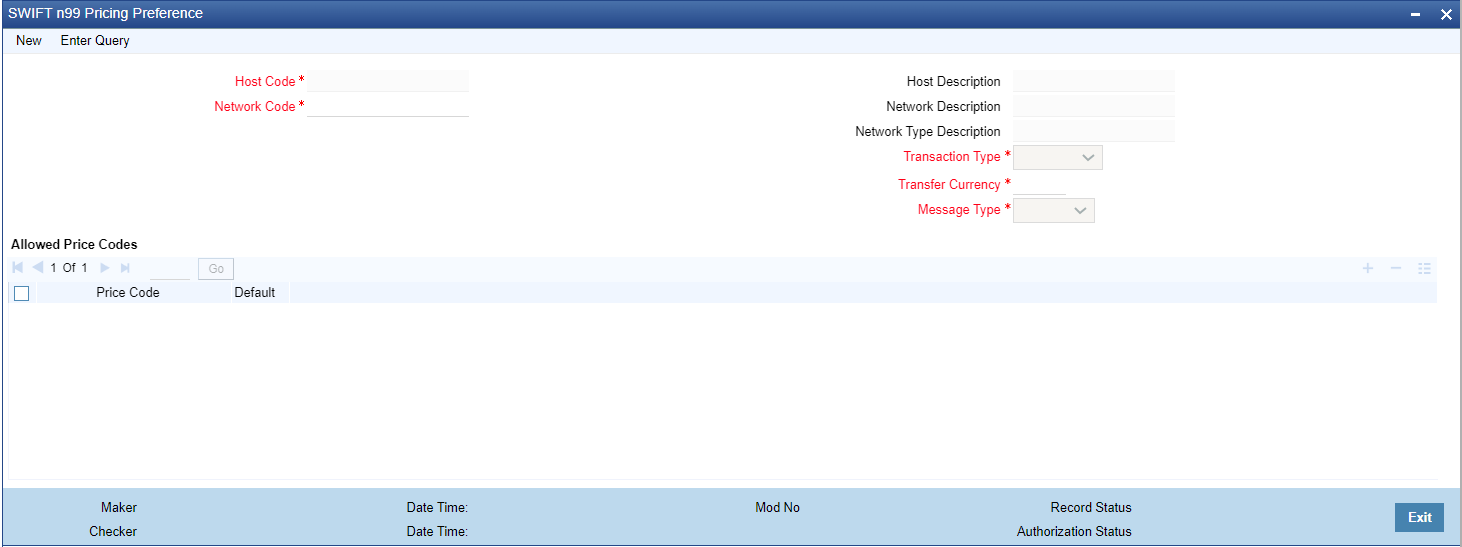Click the Go button
1462x547 pixels.
pos(216,269)
